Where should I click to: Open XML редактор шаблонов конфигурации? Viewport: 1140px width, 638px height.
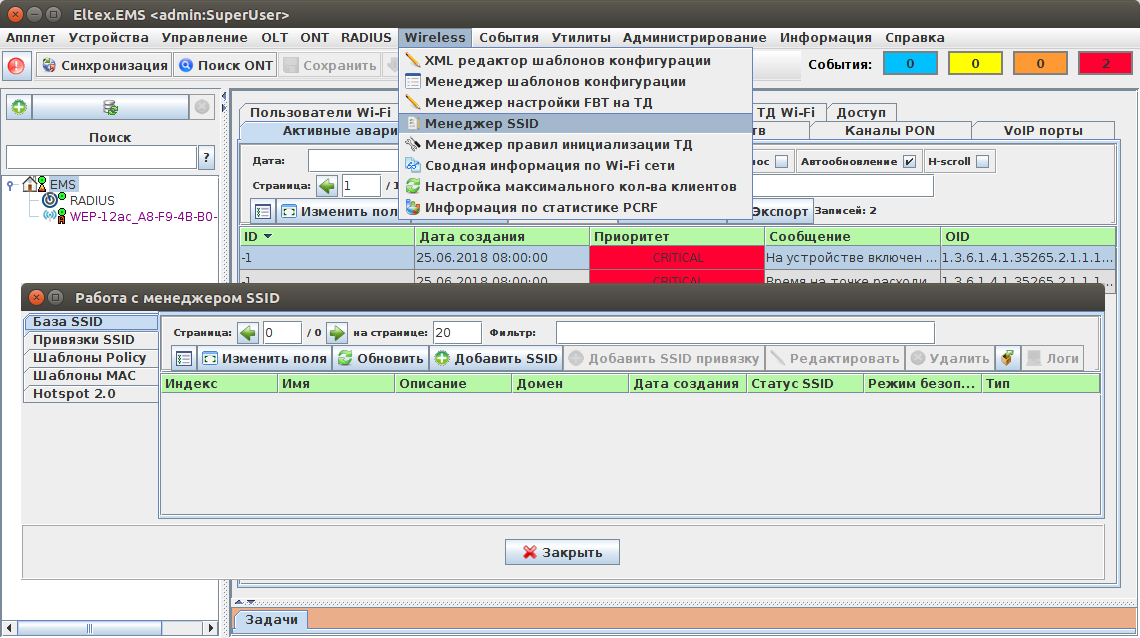click(x=575, y=60)
